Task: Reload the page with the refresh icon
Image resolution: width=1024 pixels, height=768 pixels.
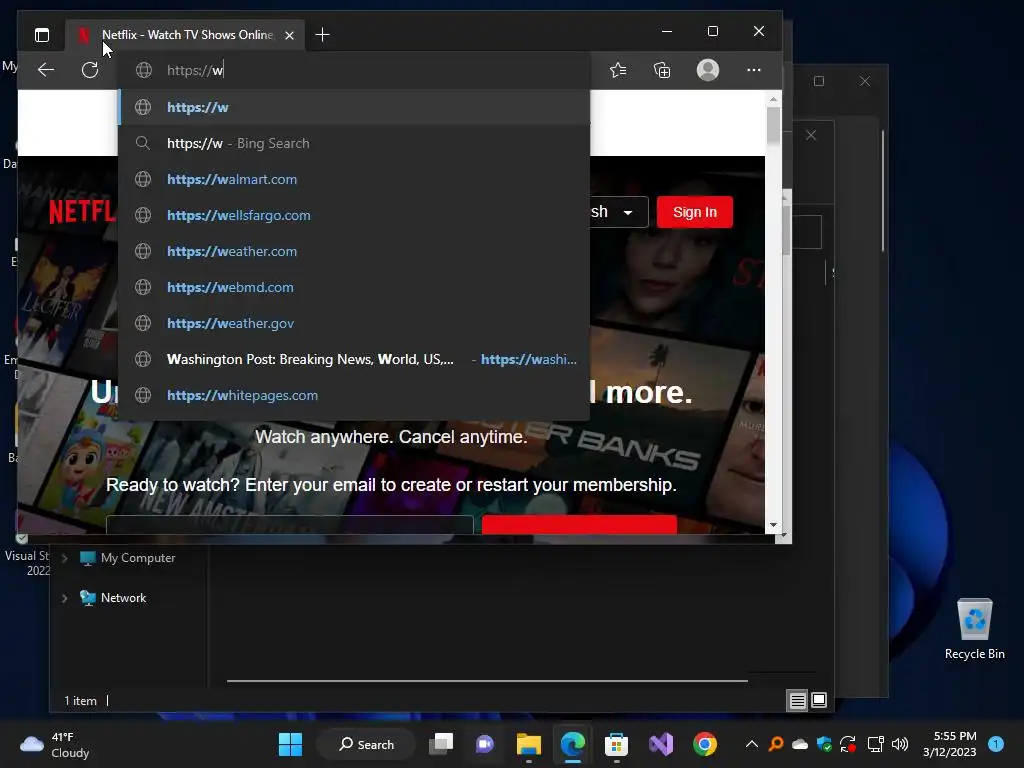Action: click(x=90, y=70)
